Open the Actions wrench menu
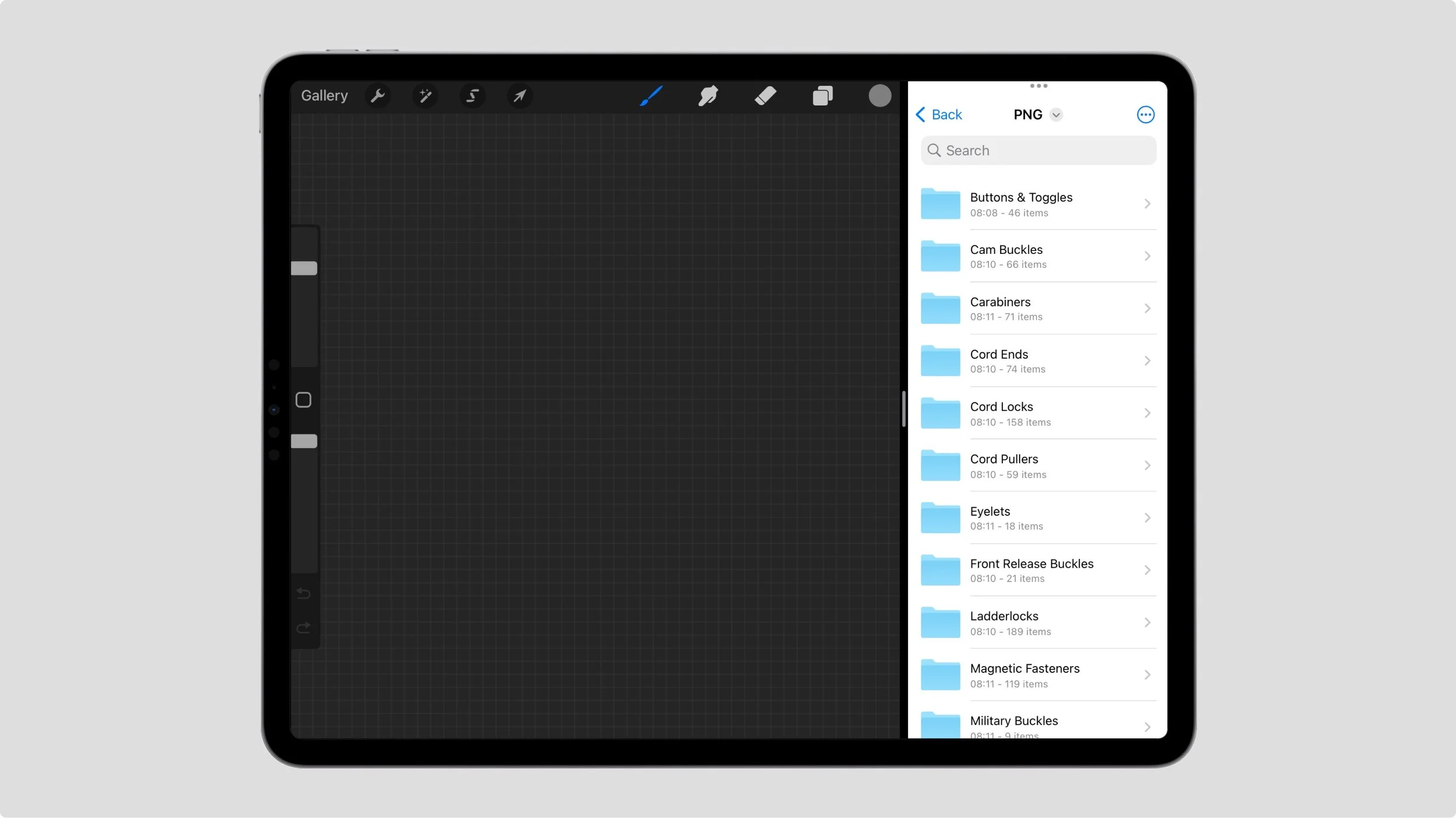The image size is (1456, 818). click(x=378, y=95)
